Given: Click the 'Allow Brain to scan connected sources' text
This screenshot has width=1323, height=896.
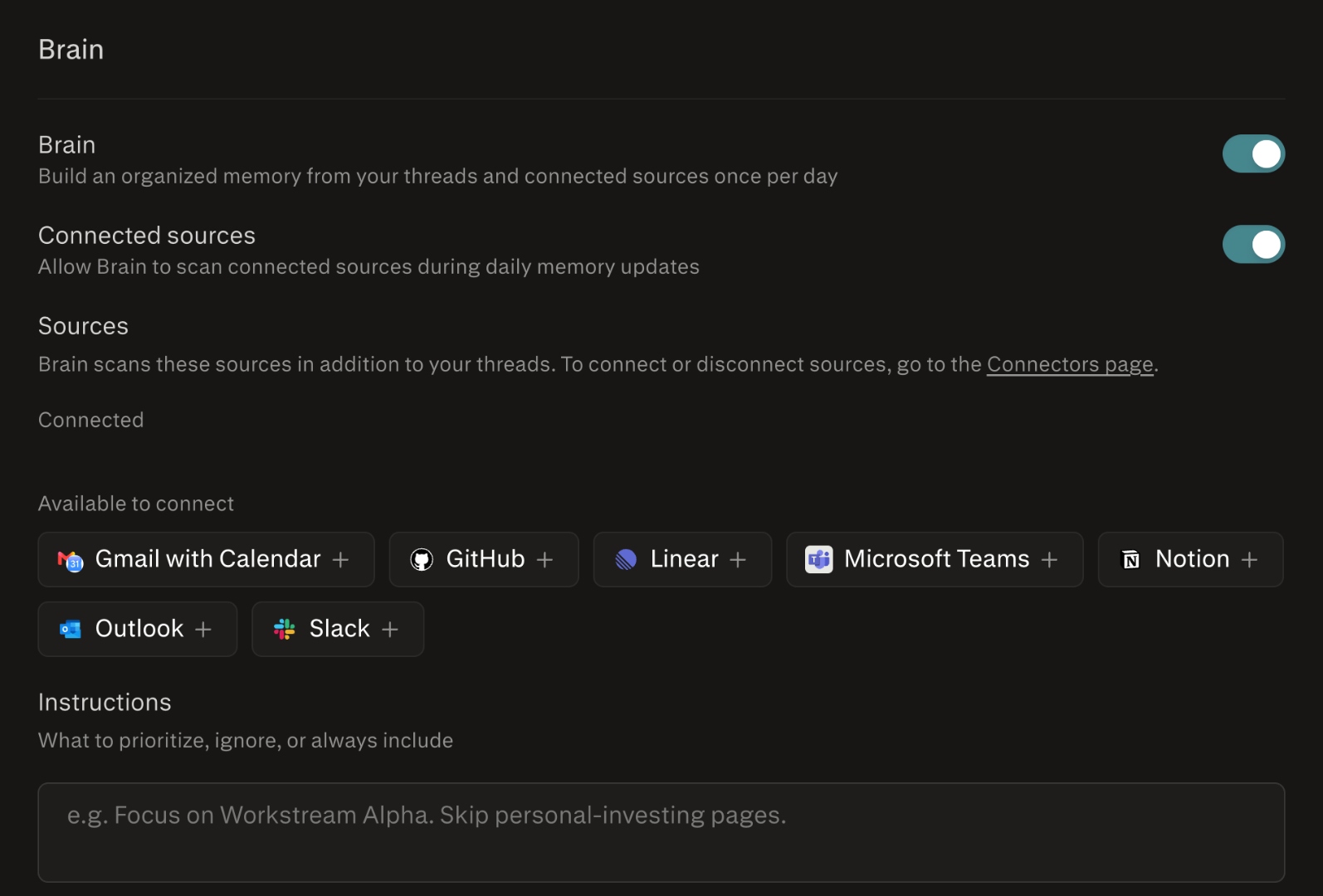Looking at the screenshot, I should 369,266.
